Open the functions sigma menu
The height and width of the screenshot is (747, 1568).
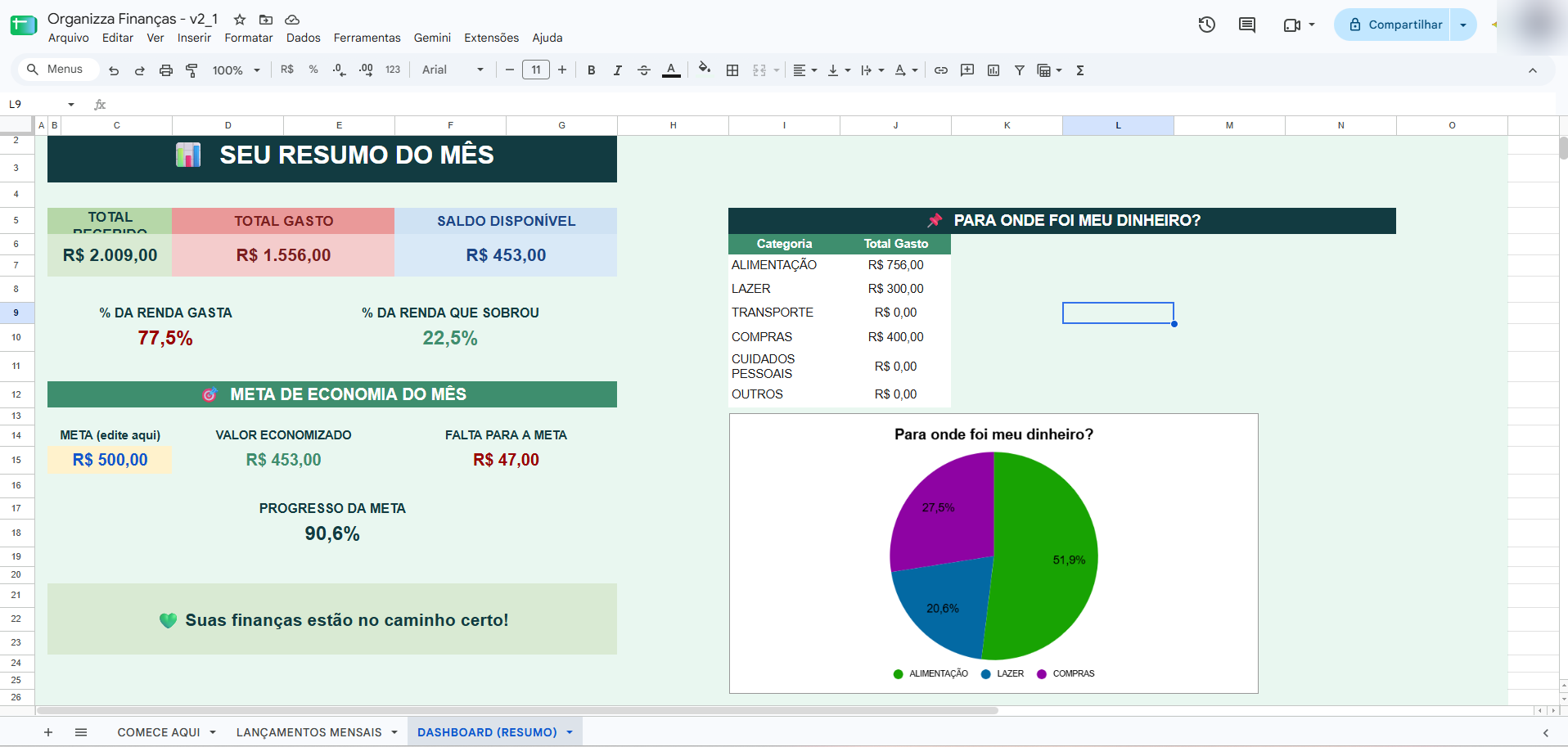tap(1080, 70)
